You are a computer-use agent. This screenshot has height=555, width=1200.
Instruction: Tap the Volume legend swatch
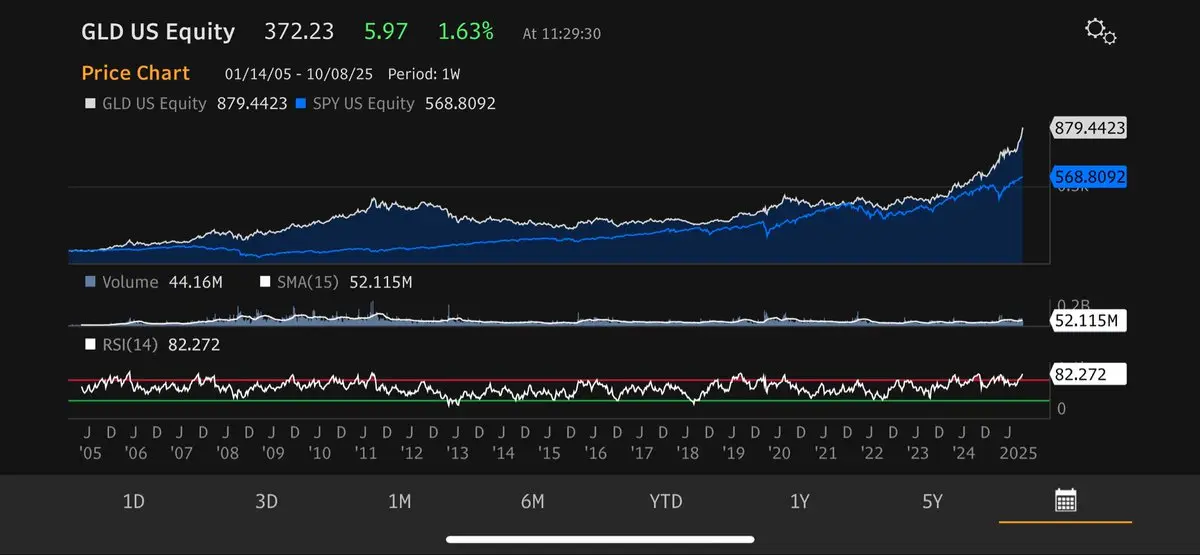[90, 282]
